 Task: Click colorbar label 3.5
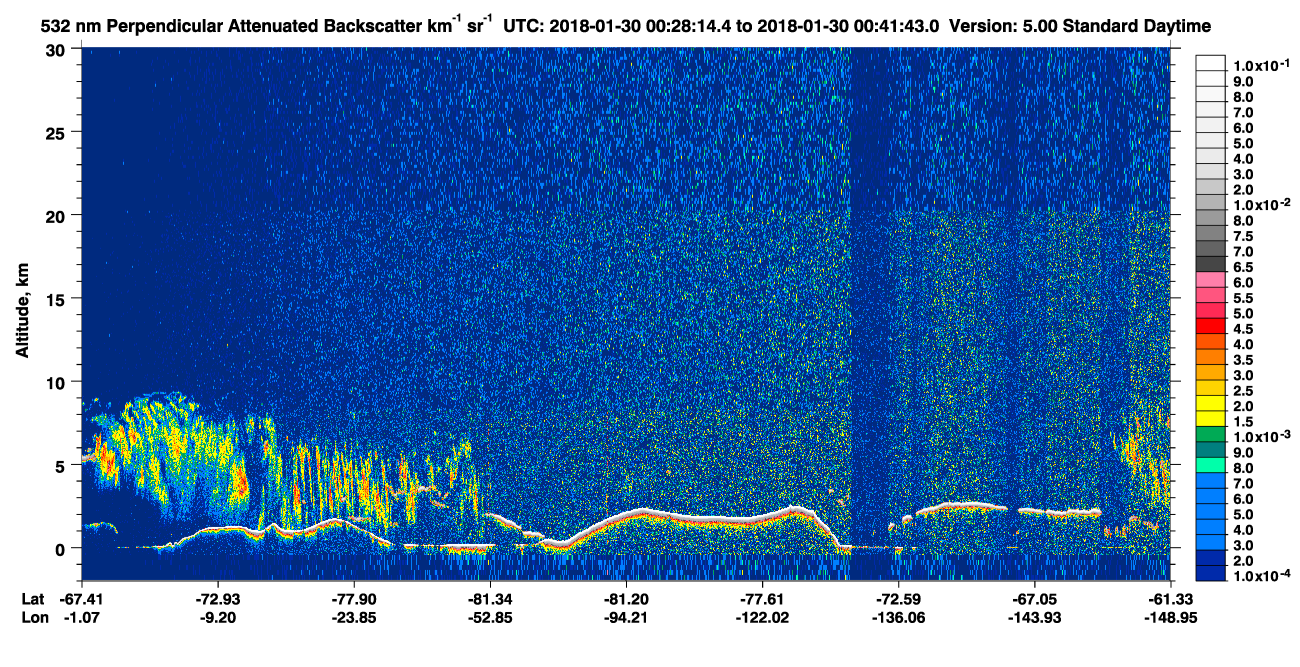(1243, 360)
